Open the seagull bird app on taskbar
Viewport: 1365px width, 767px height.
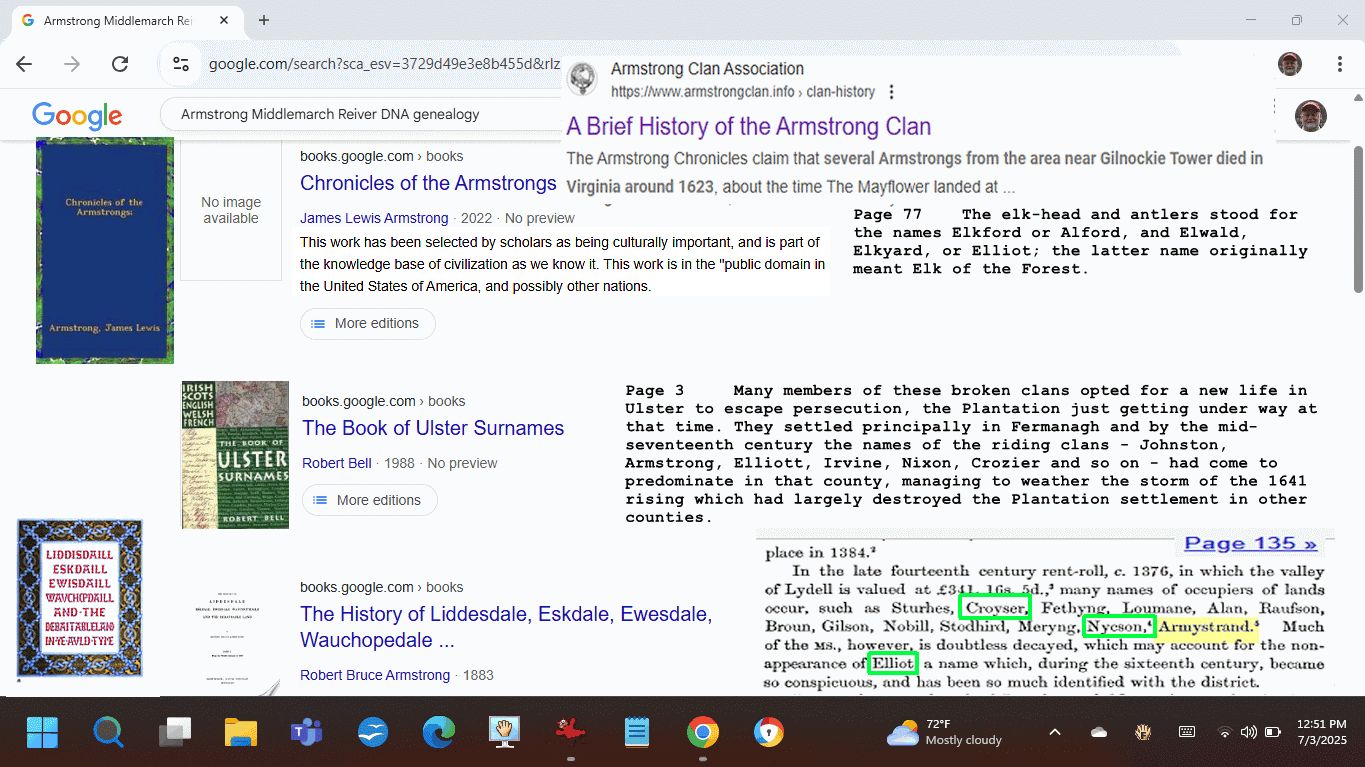click(x=373, y=733)
